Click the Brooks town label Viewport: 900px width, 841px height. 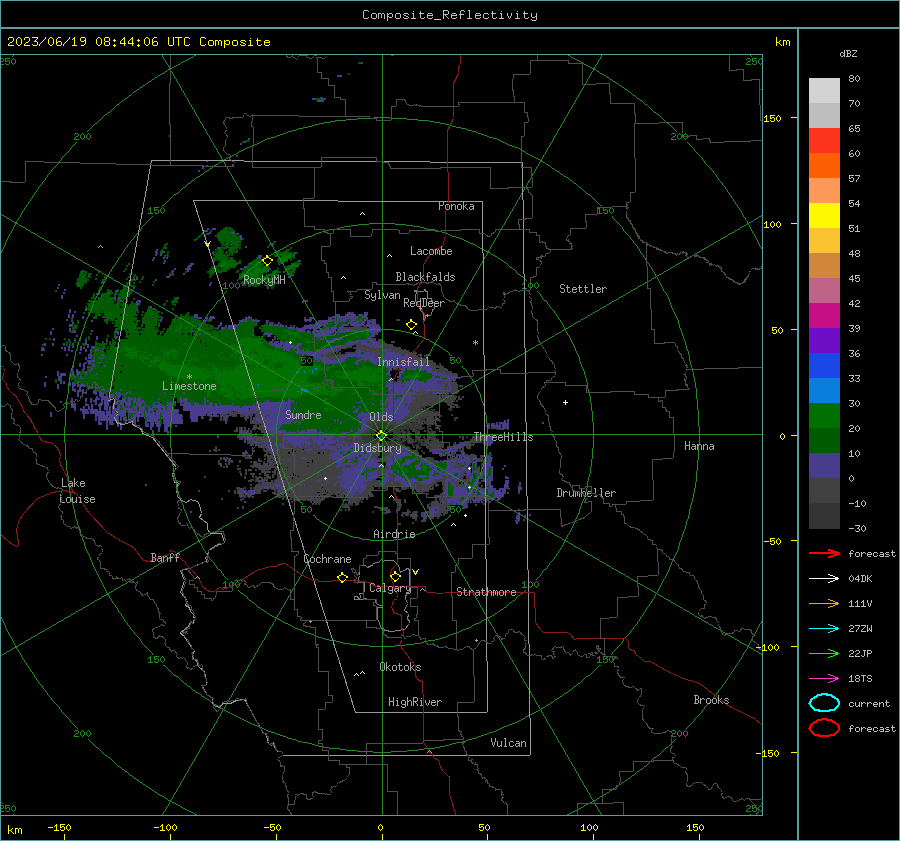tap(711, 700)
